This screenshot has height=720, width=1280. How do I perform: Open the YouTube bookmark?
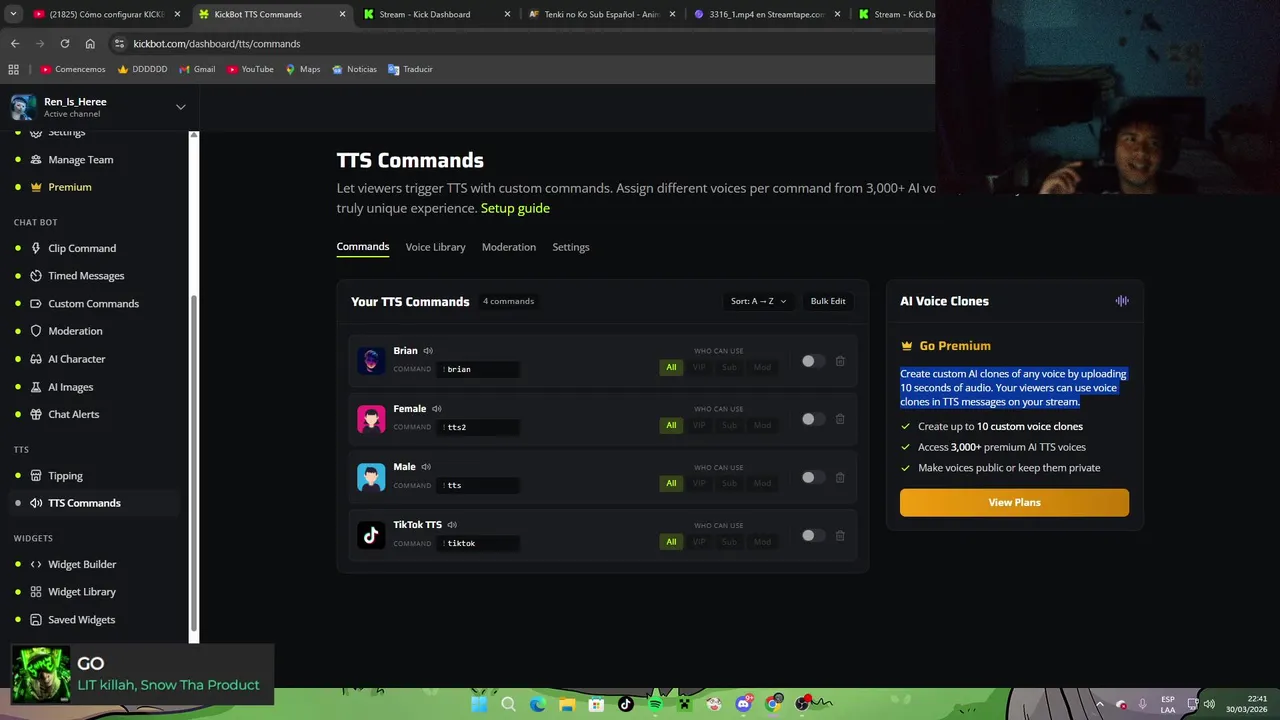point(250,69)
